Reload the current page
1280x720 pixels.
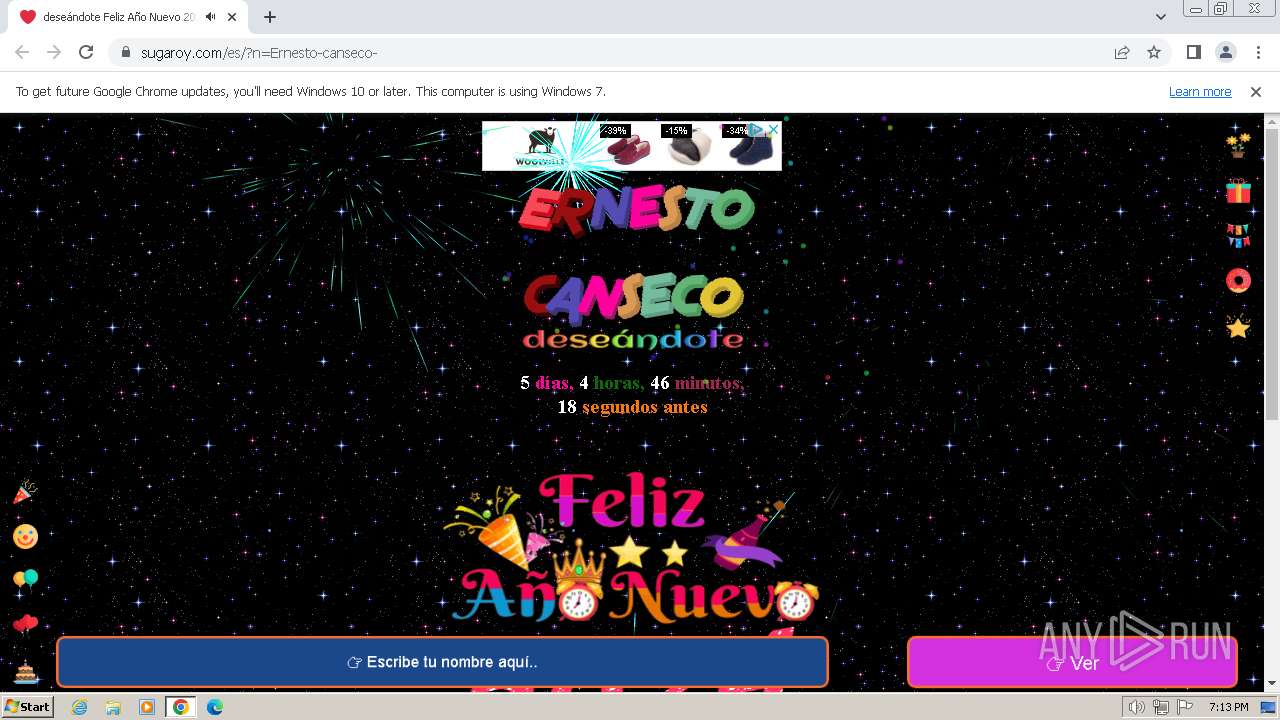pos(86,52)
